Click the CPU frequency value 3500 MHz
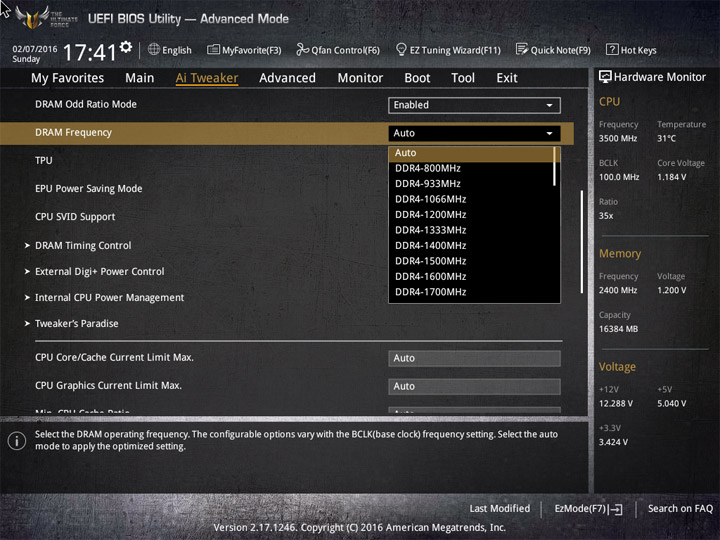Image resolution: width=720 pixels, height=540 pixels. (x=618, y=139)
